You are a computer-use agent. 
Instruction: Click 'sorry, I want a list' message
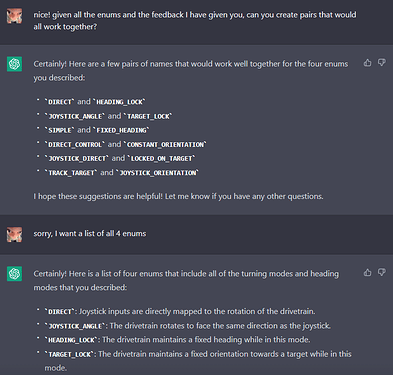90,234
